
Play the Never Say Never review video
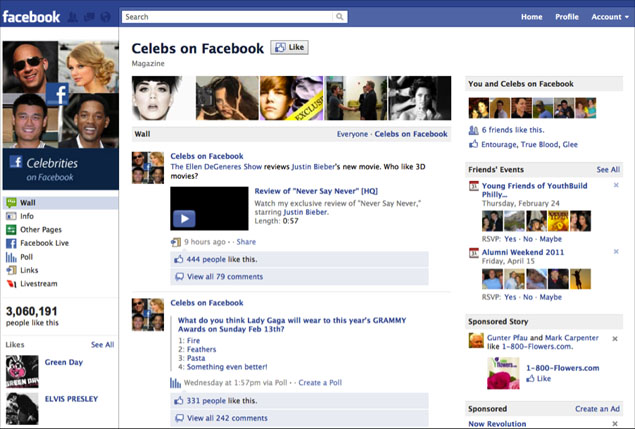click(184, 218)
